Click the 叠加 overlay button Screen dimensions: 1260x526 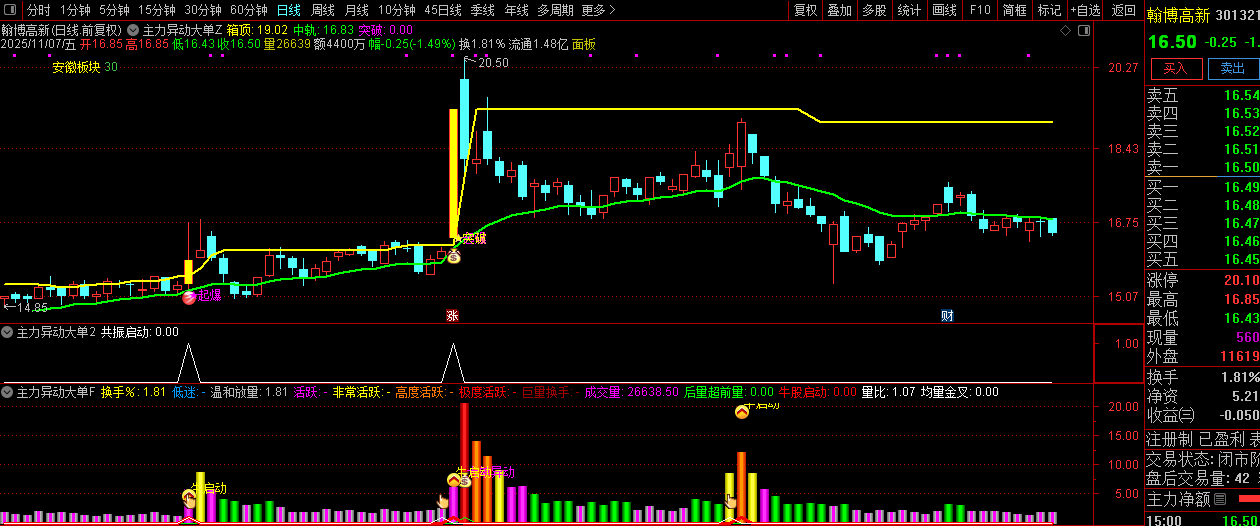click(840, 10)
